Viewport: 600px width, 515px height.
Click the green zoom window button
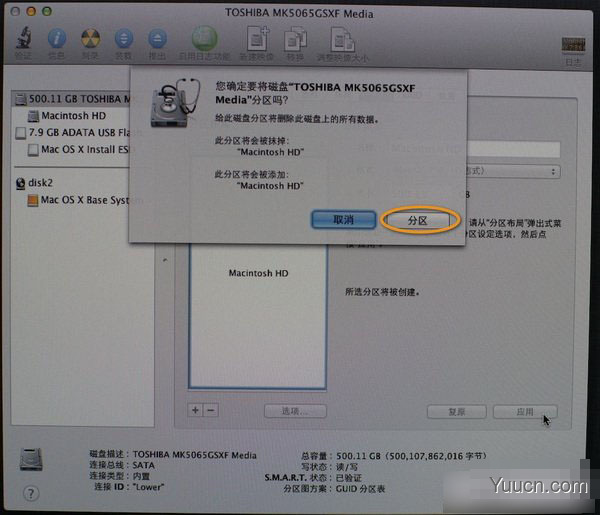(47, 11)
